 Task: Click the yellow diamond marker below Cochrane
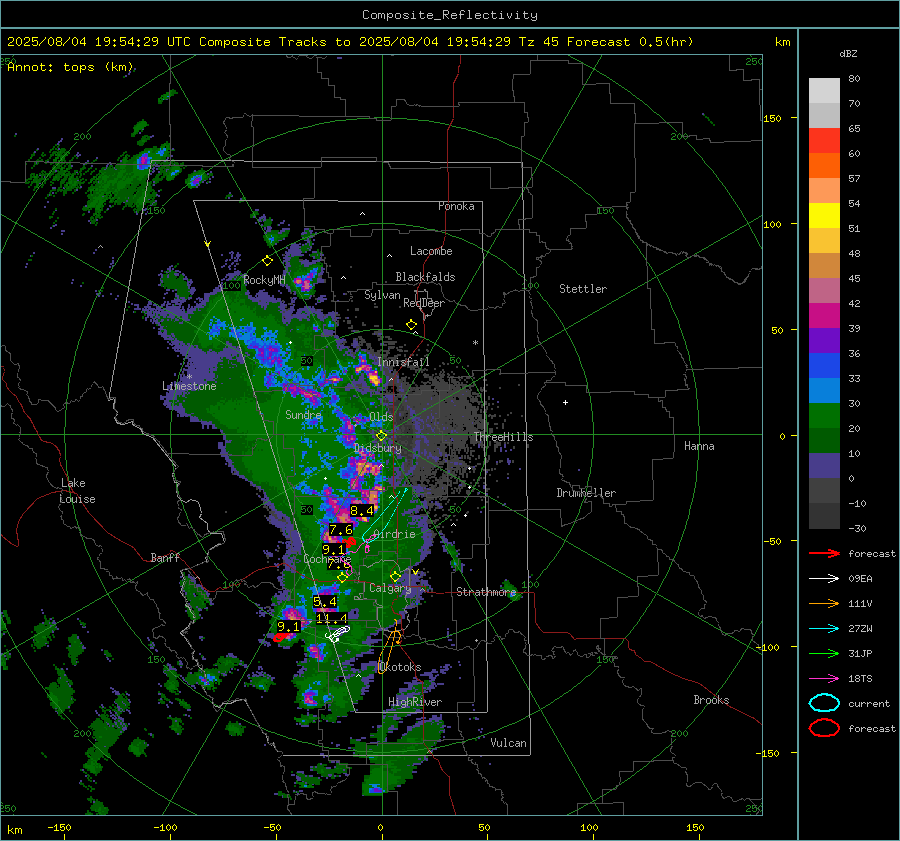click(343, 578)
